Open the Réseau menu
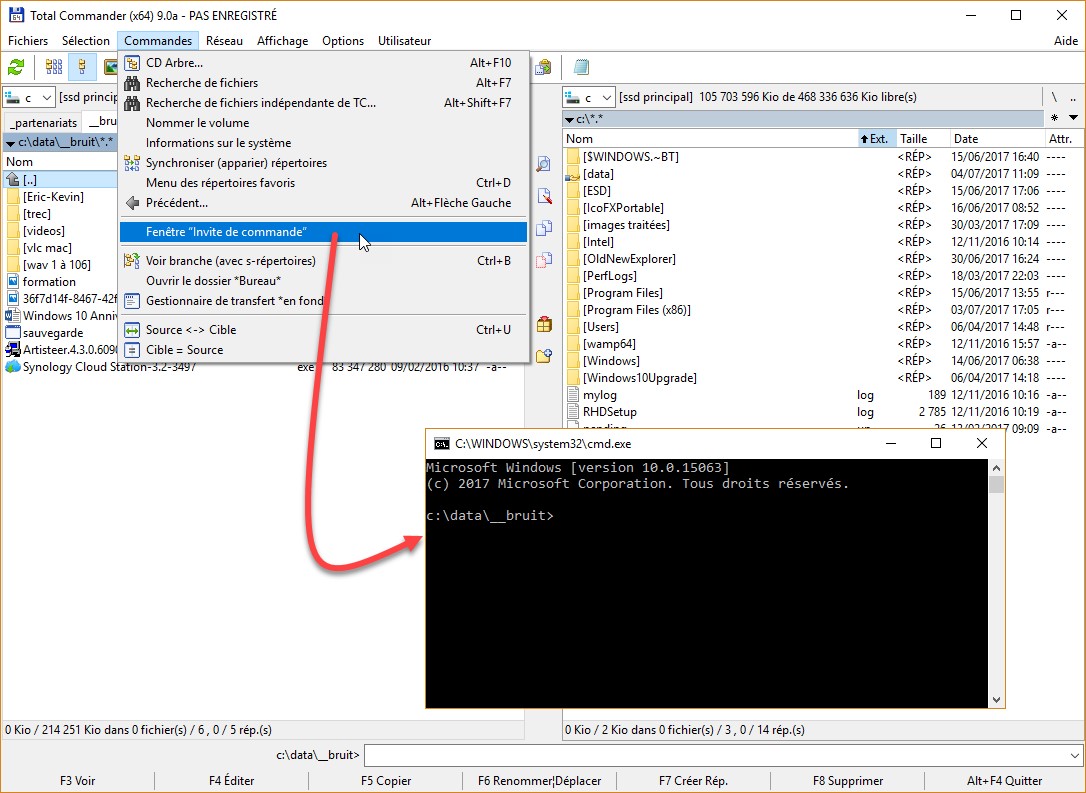Viewport: 1086px width, 793px height. pyautogui.click(x=224, y=41)
